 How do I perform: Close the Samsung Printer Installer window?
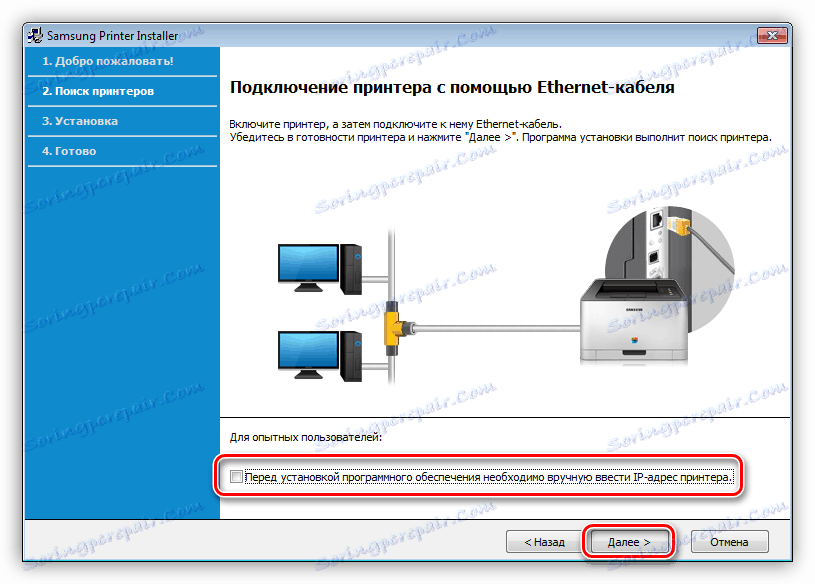pos(772,35)
